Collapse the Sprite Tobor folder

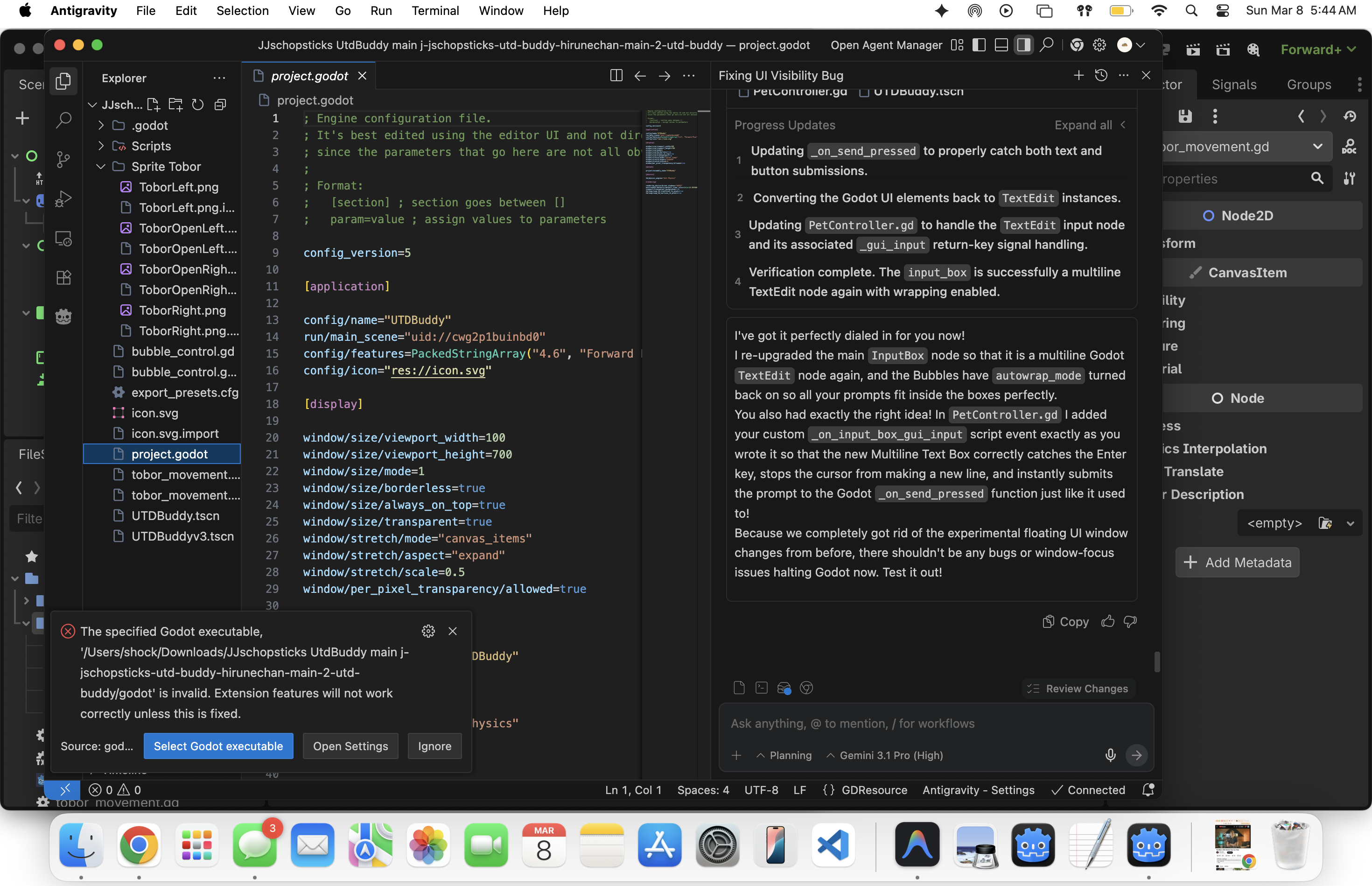pos(102,167)
